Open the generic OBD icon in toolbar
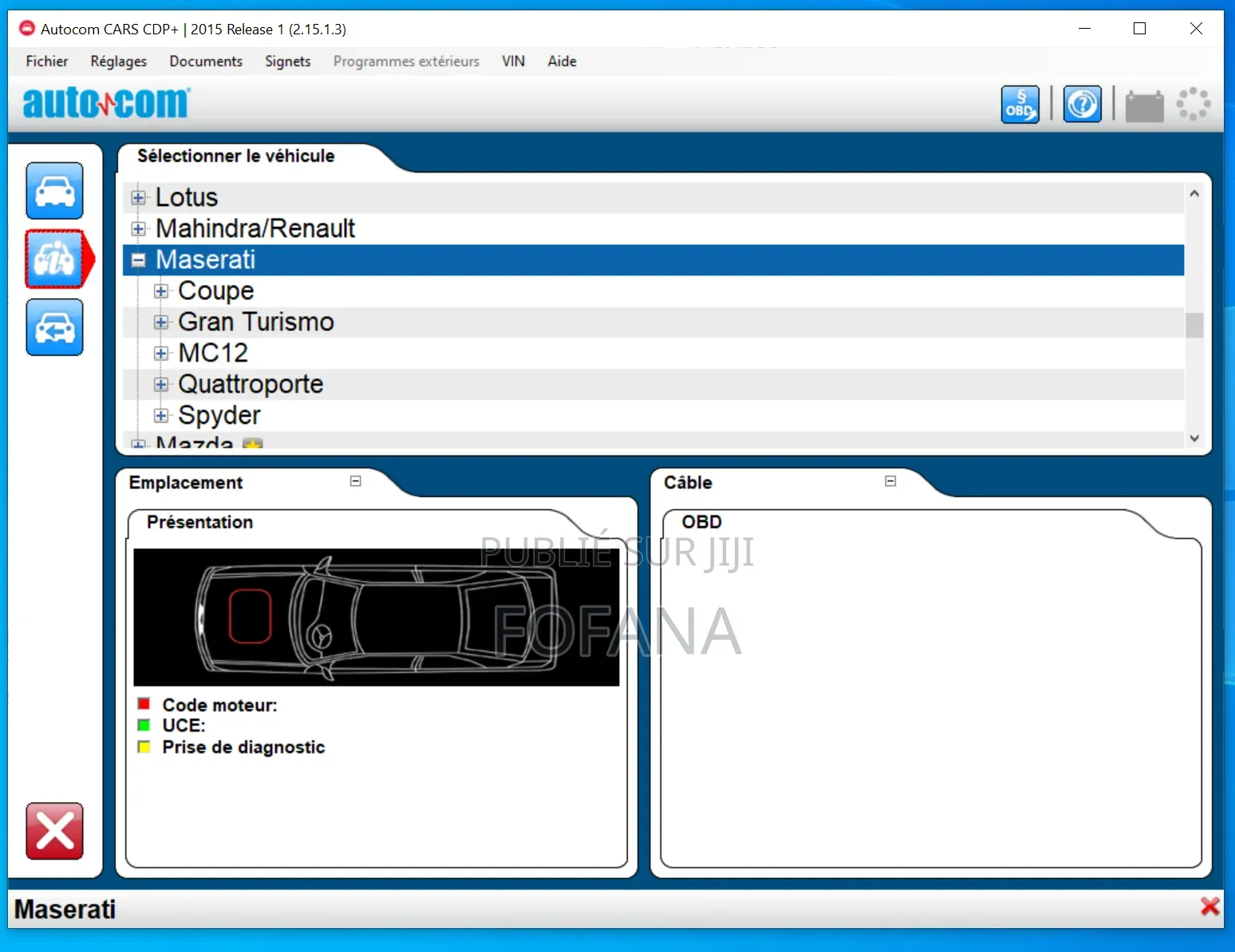 [1020, 104]
